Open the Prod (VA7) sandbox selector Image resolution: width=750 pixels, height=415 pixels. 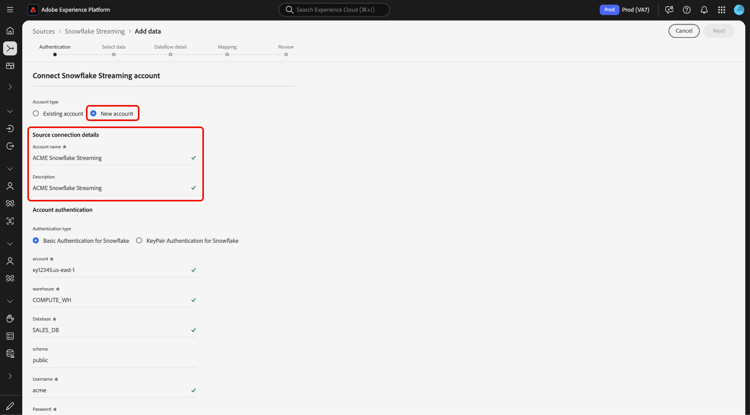(635, 10)
